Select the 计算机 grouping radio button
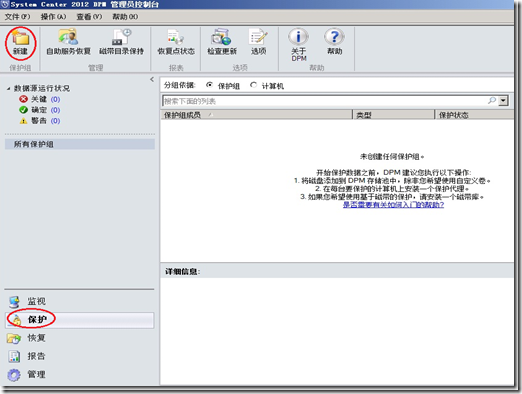 click(253, 85)
